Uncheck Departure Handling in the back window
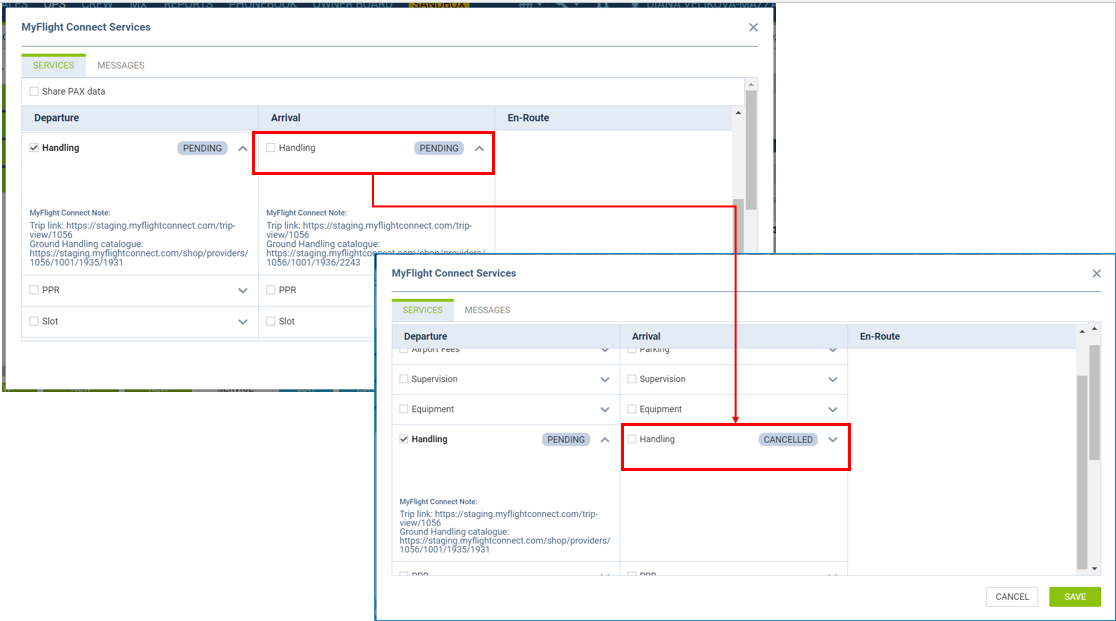Viewport: 1116px width, 621px height. coord(33,148)
